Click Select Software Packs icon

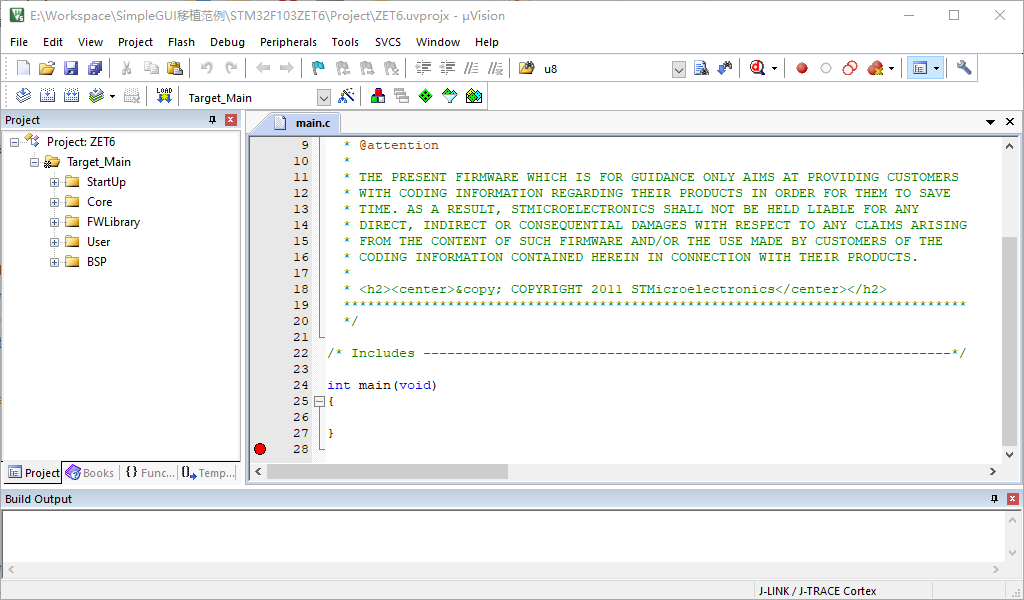tap(449, 97)
